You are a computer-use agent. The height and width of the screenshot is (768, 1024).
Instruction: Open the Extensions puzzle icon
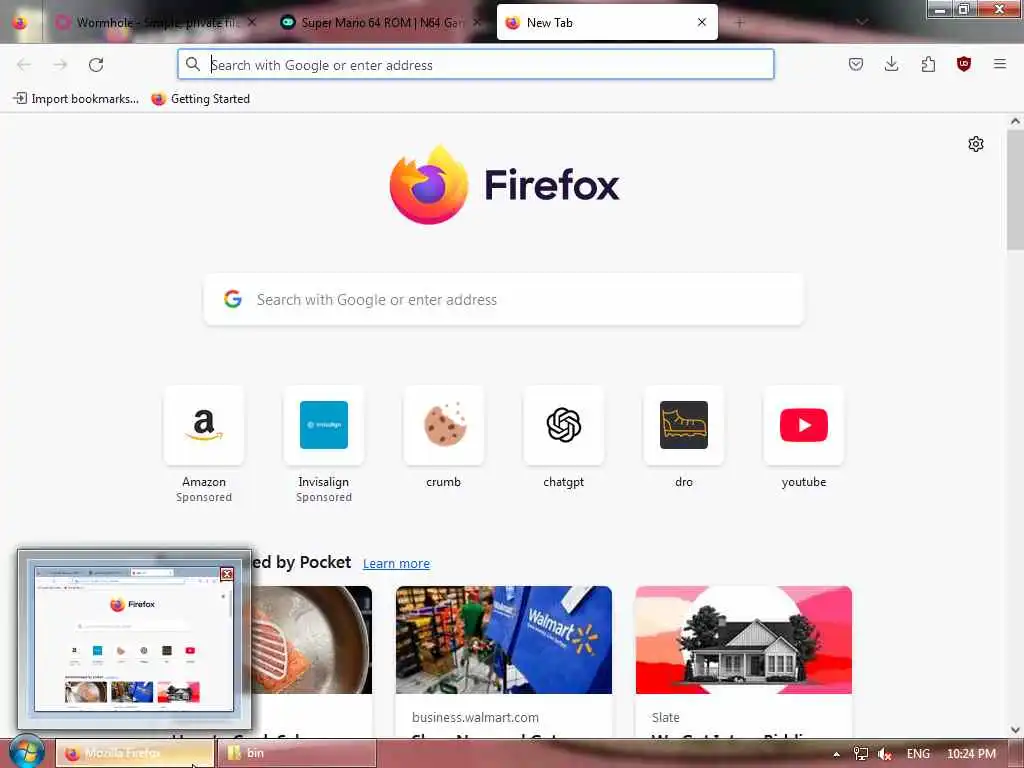coord(928,64)
